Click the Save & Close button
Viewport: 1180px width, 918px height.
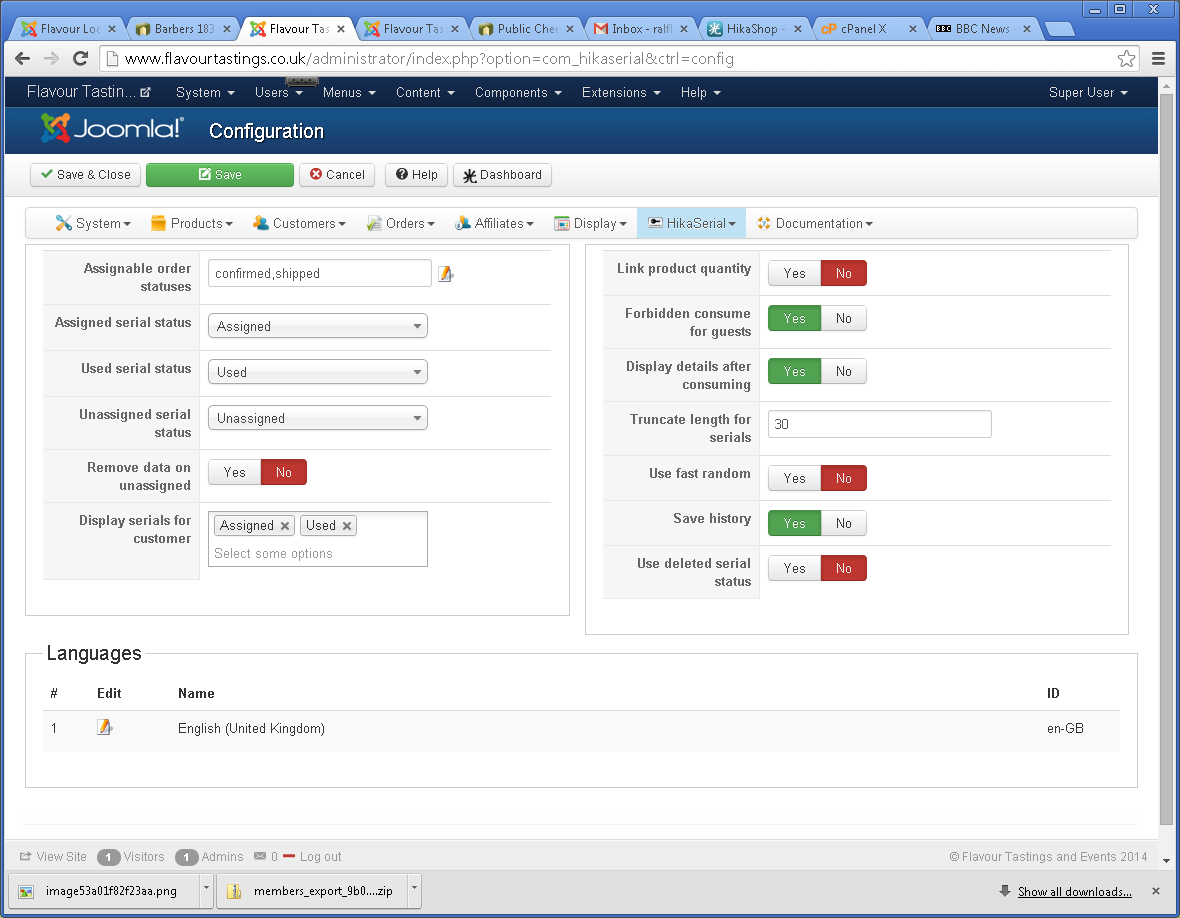tap(86, 175)
